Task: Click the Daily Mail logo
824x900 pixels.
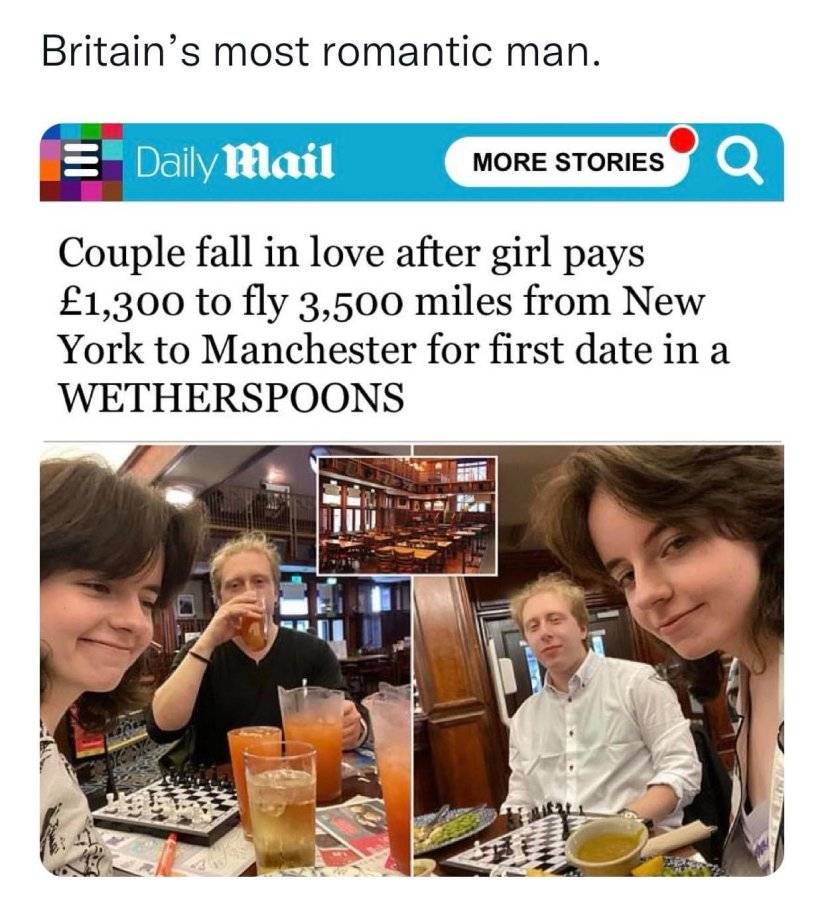Action: tap(235, 162)
